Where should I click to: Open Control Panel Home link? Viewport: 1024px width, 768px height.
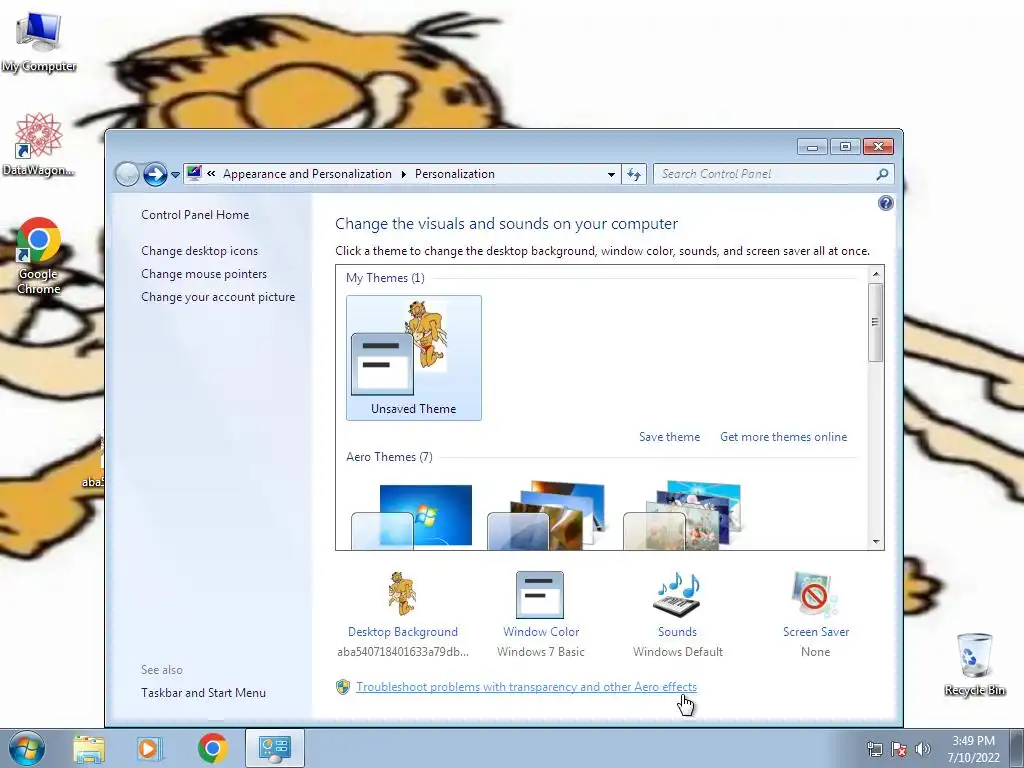(195, 215)
